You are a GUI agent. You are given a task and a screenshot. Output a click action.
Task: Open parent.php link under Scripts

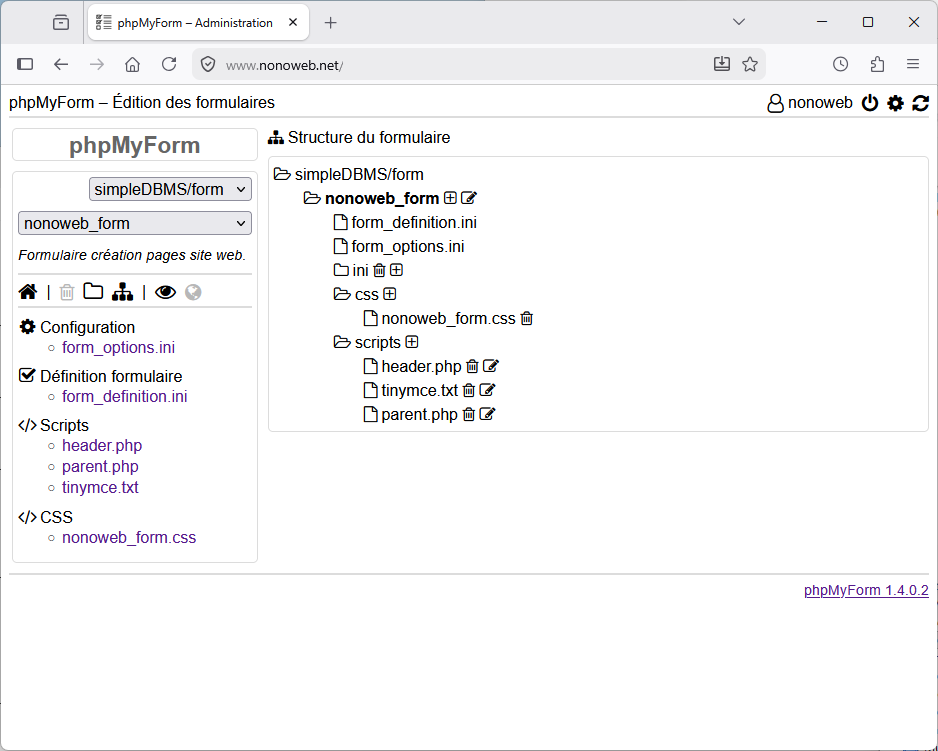click(100, 467)
